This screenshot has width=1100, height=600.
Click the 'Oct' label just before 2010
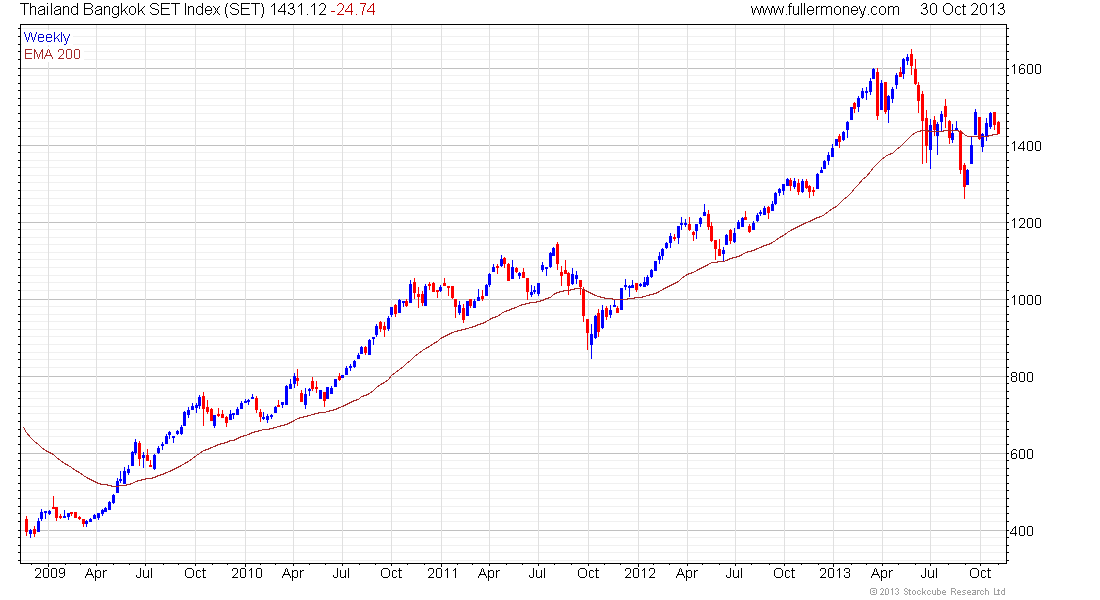[x=195, y=573]
